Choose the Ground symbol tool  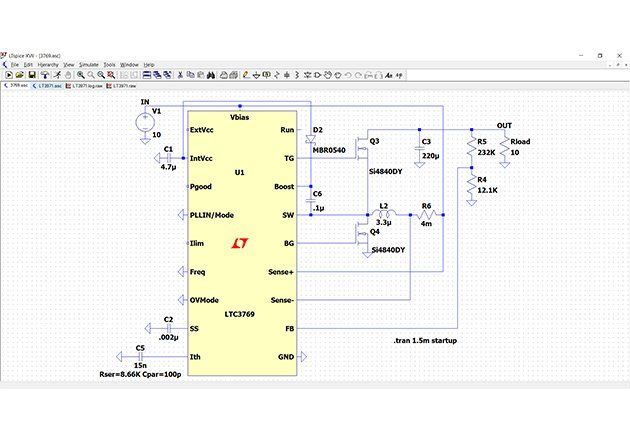pos(256,74)
